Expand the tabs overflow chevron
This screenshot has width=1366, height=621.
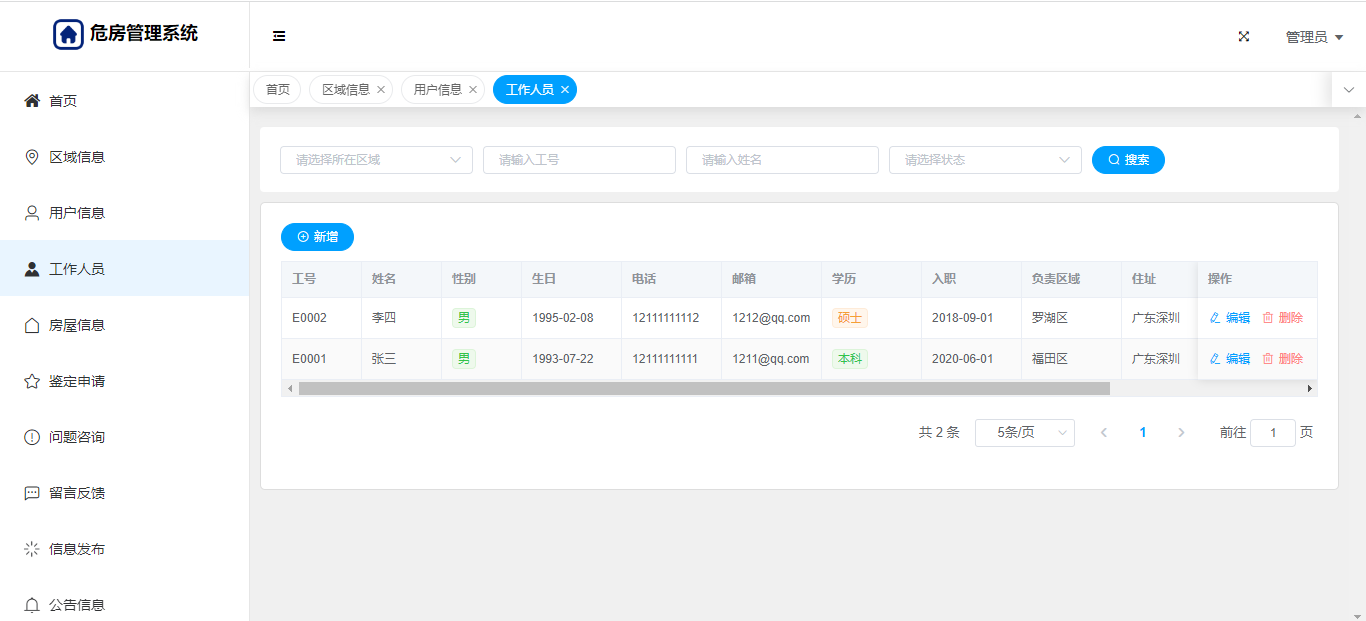[1348, 90]
